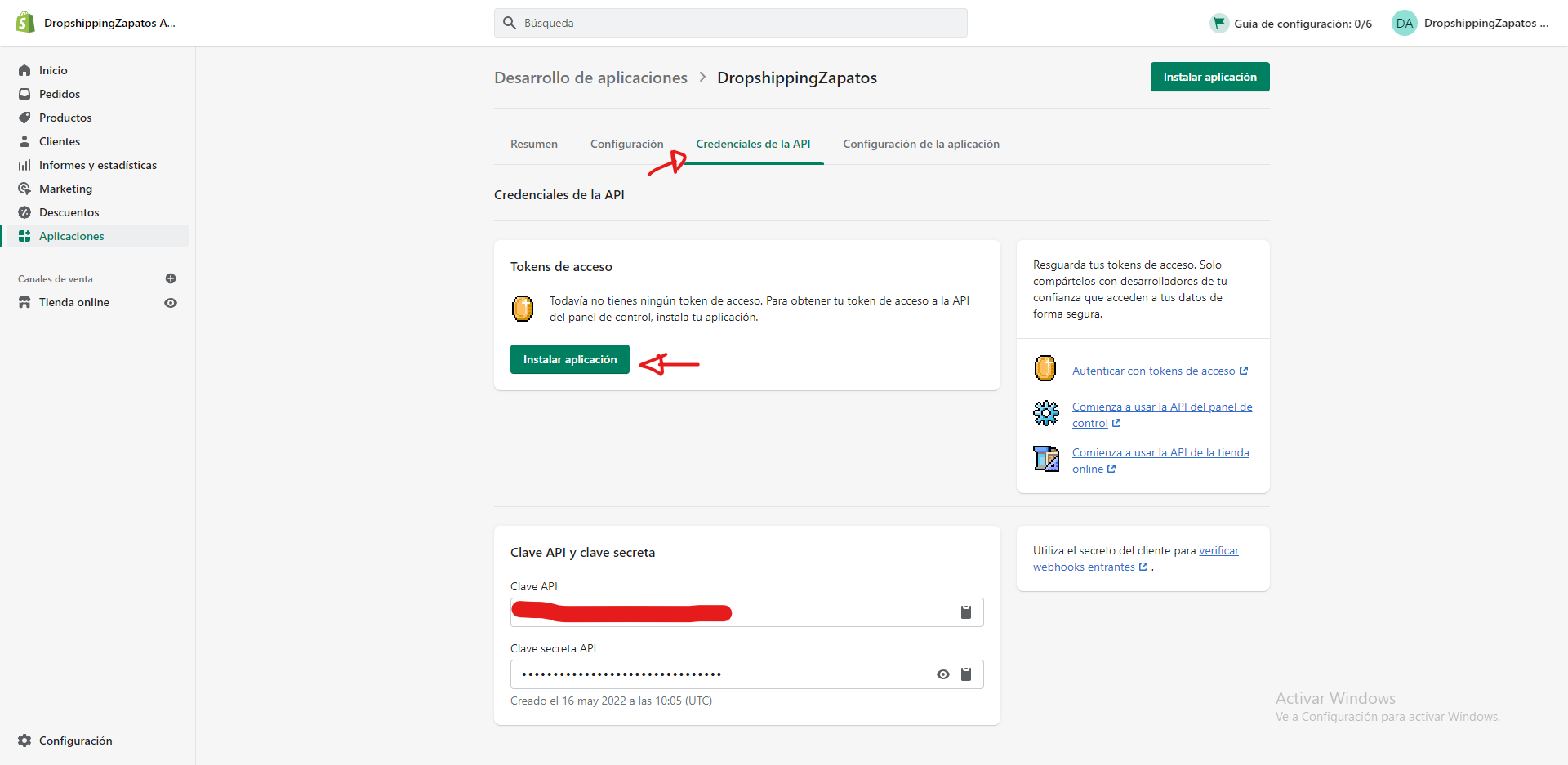Go to Inicio in the sidebar

[53, 70]
